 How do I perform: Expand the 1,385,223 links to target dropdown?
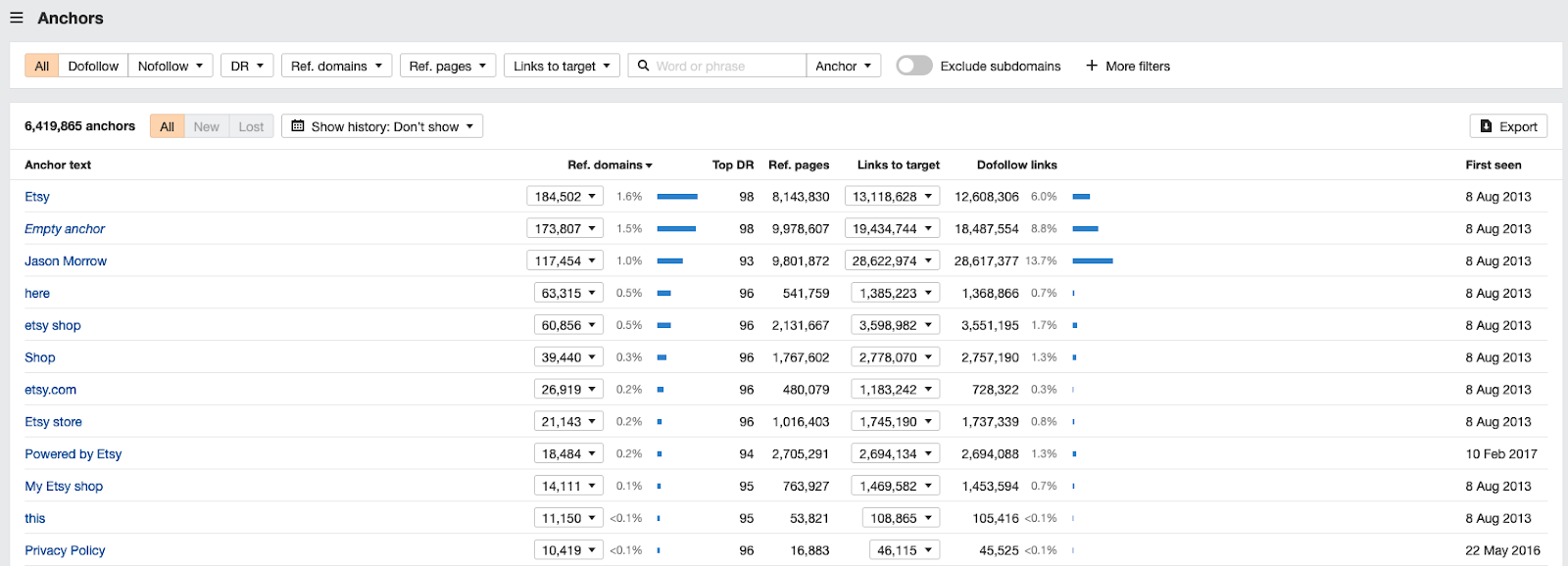[x=896, y=294]
